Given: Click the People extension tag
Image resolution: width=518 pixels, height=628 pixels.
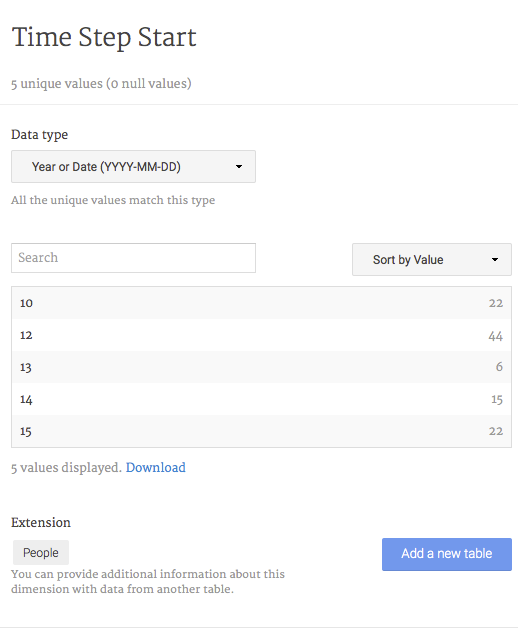Looking at the screenshot, I should (x=41, y=553).
